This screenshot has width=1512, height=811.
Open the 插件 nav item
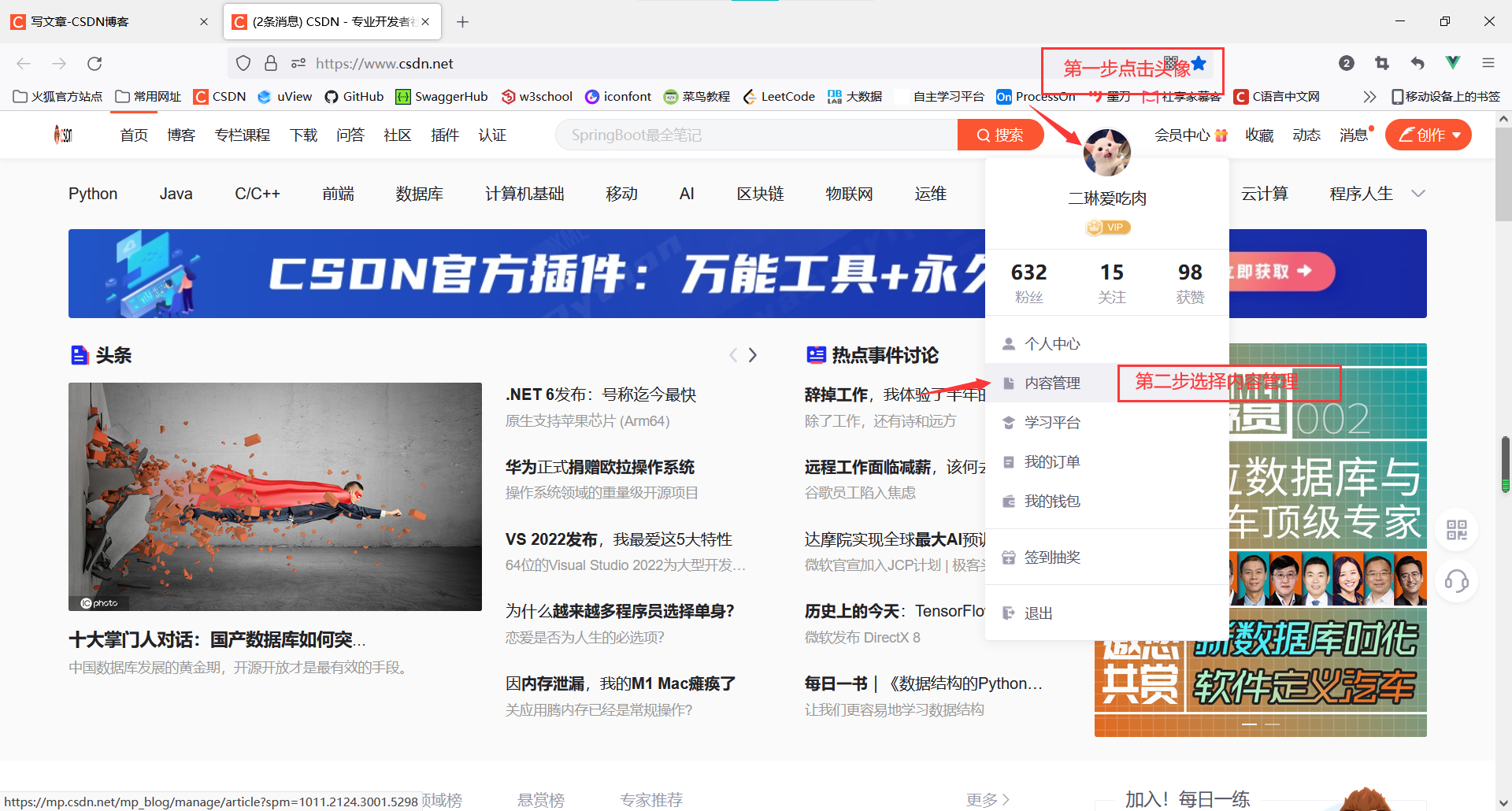pos(445,135)
